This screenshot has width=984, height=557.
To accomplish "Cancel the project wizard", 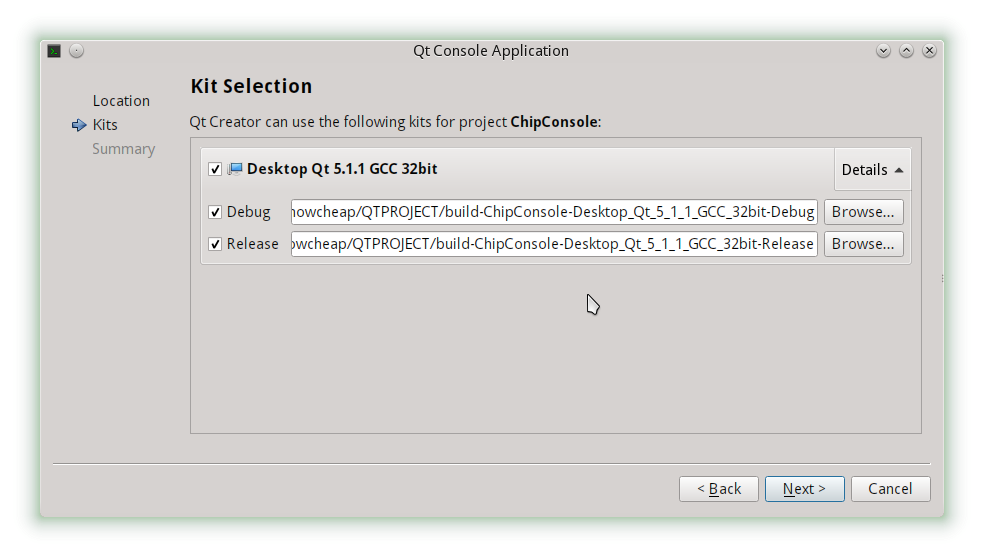I will click(x=890, y=489).
